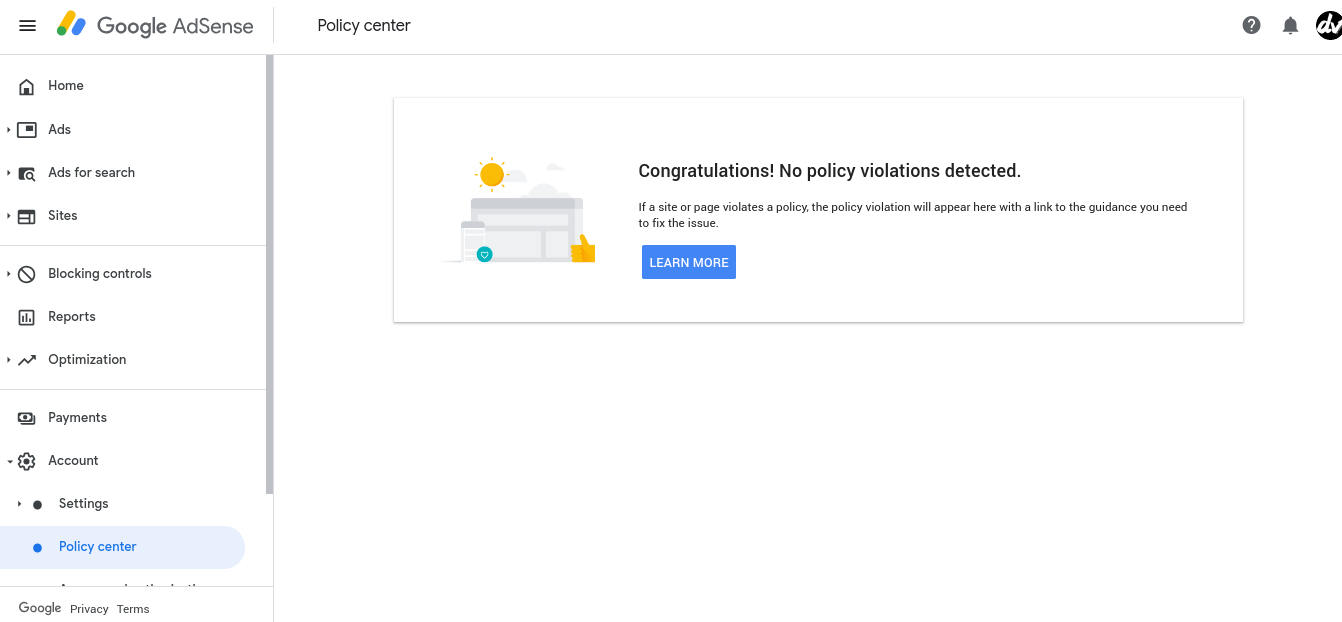The width and height of the screenshot is (1342, 622).
Task: Click the sidebar vertical scrollbar
Action: [269, 275]
